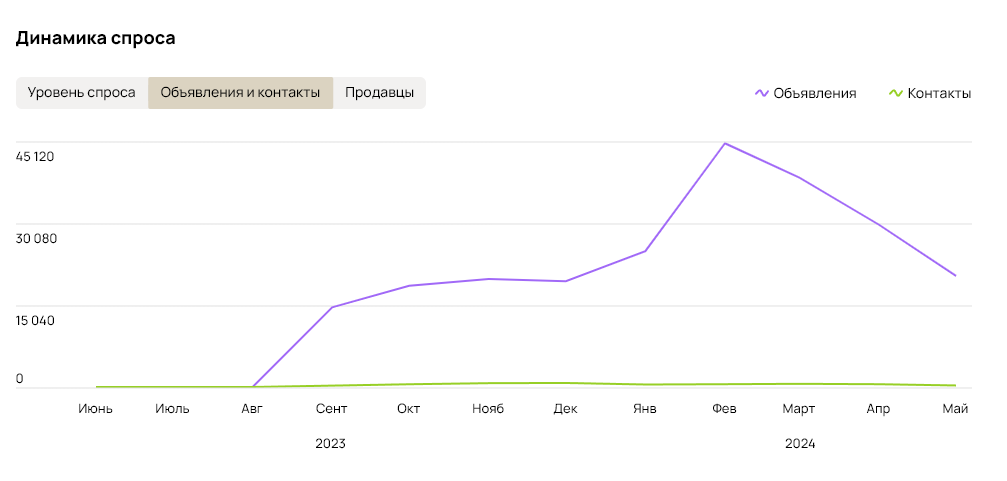Click the purple line point at Янв
This screenshot has width=1007, height=481.
645,251
